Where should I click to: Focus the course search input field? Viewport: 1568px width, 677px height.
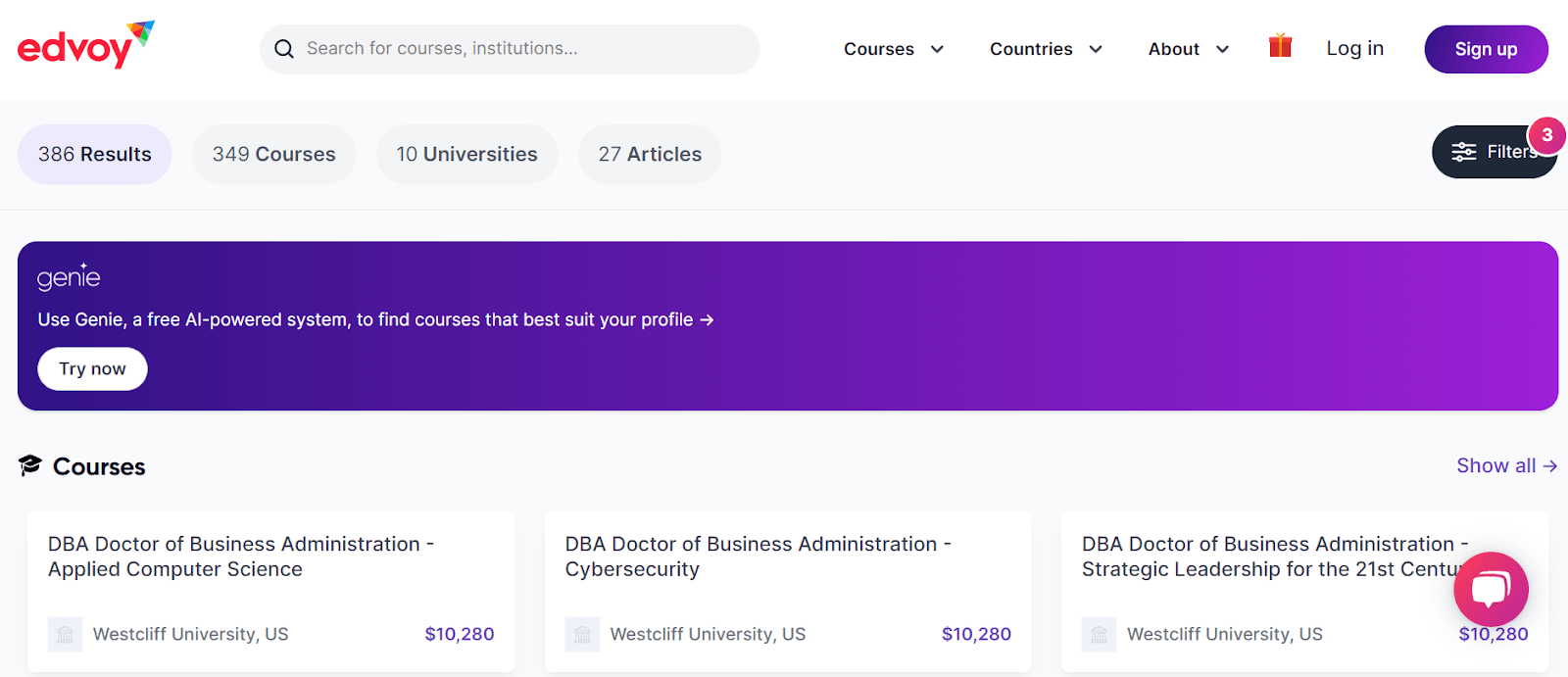(x=510, y=49)
